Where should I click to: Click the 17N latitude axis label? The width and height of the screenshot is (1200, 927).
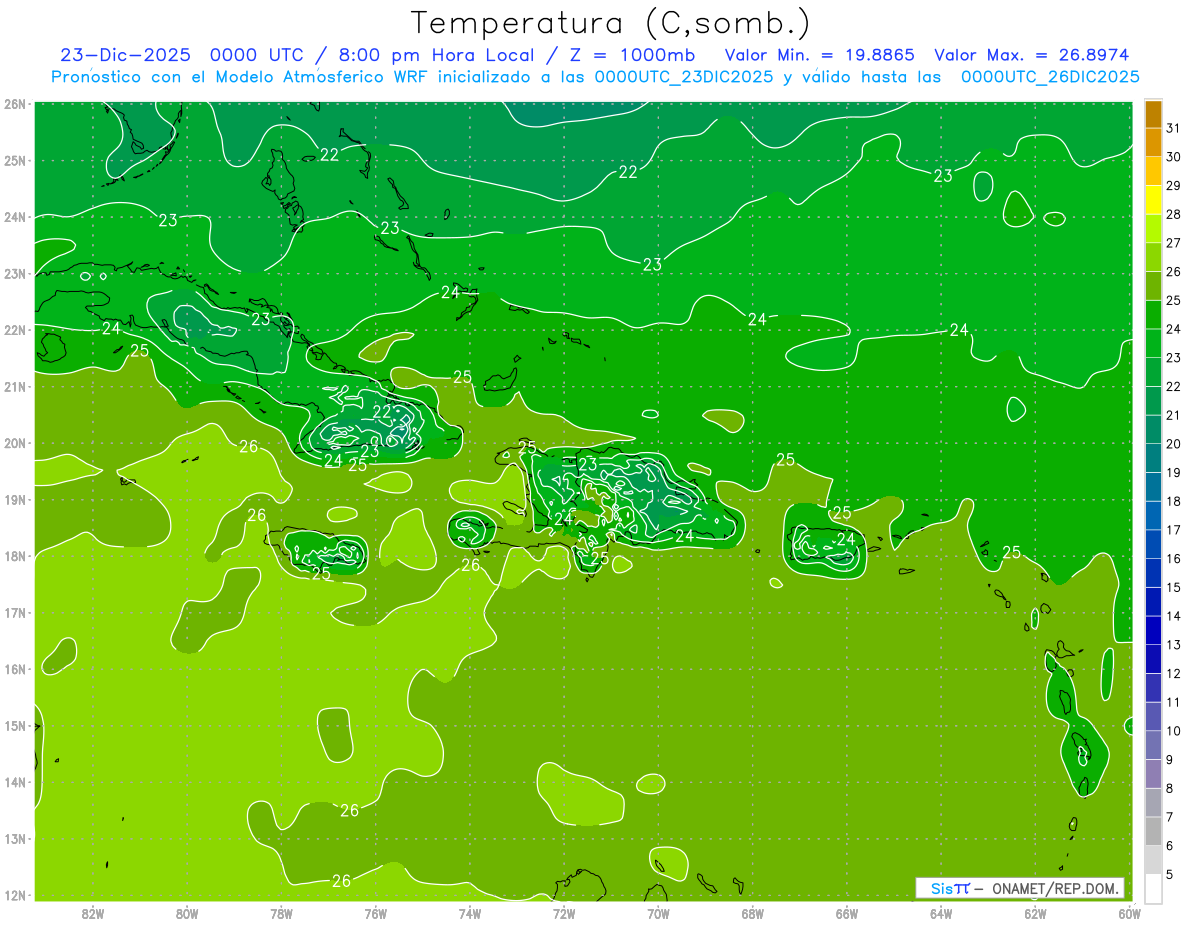click(15, 613)
